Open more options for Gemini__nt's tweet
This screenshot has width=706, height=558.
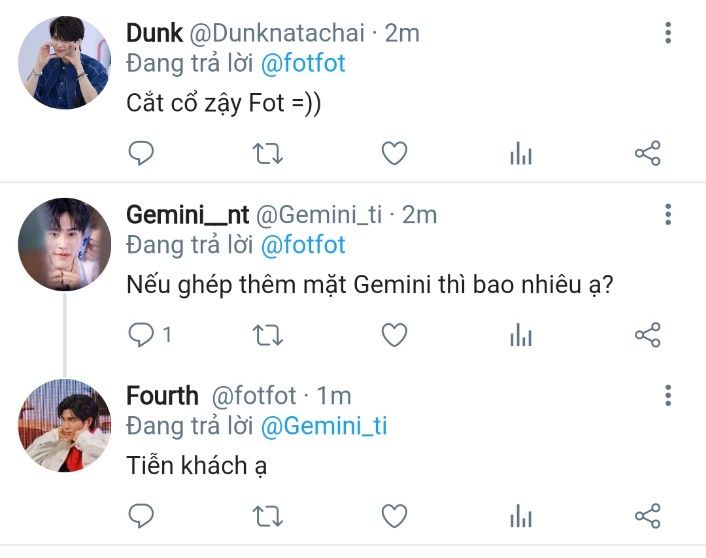(668, 214)
